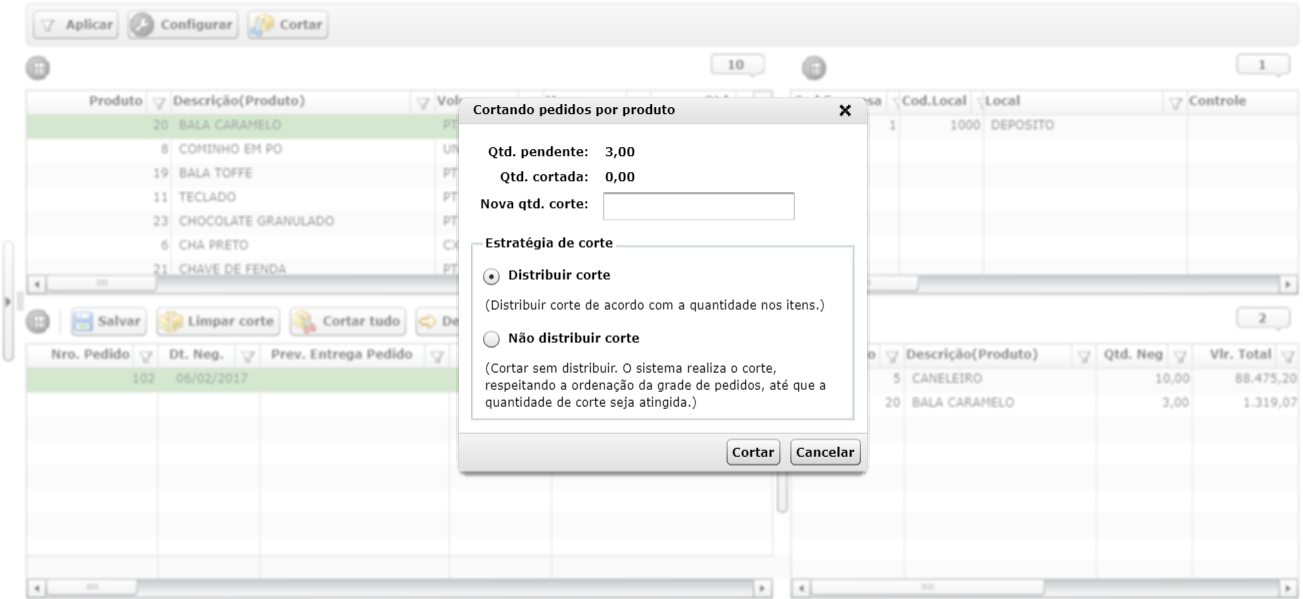
Task: Click Cancelar to dismiss the dialog
Action: click(x=824, y=453)
